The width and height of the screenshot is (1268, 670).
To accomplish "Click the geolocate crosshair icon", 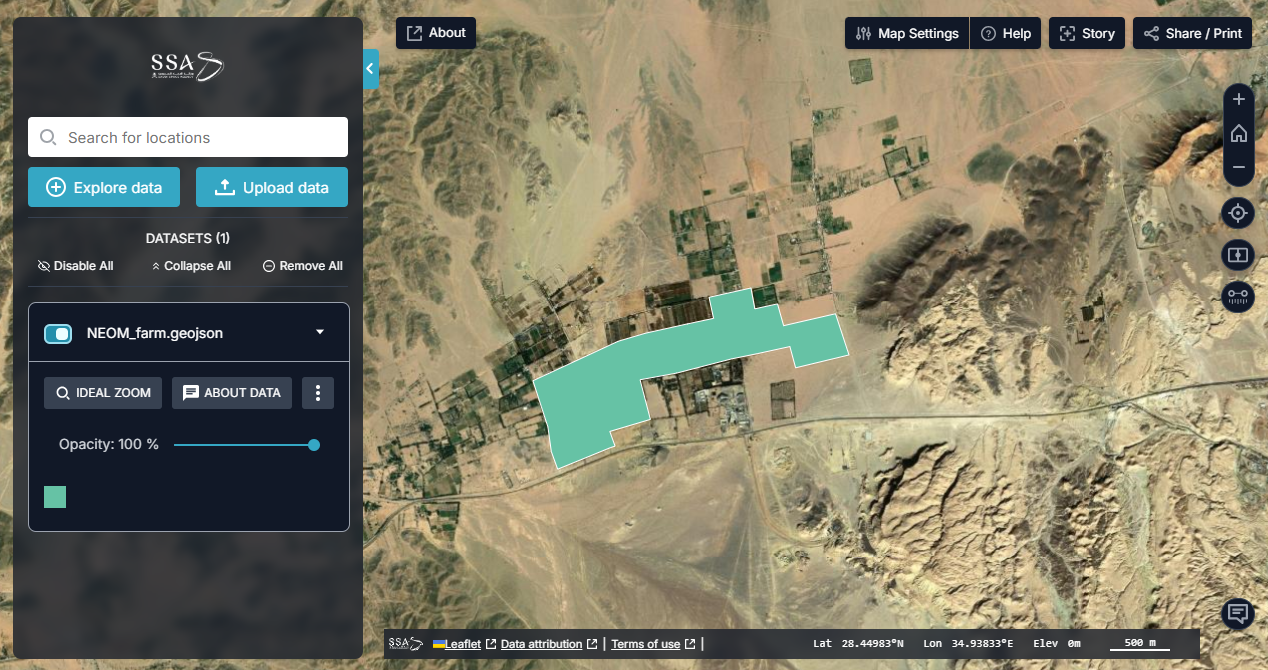I will (1238, 213).
